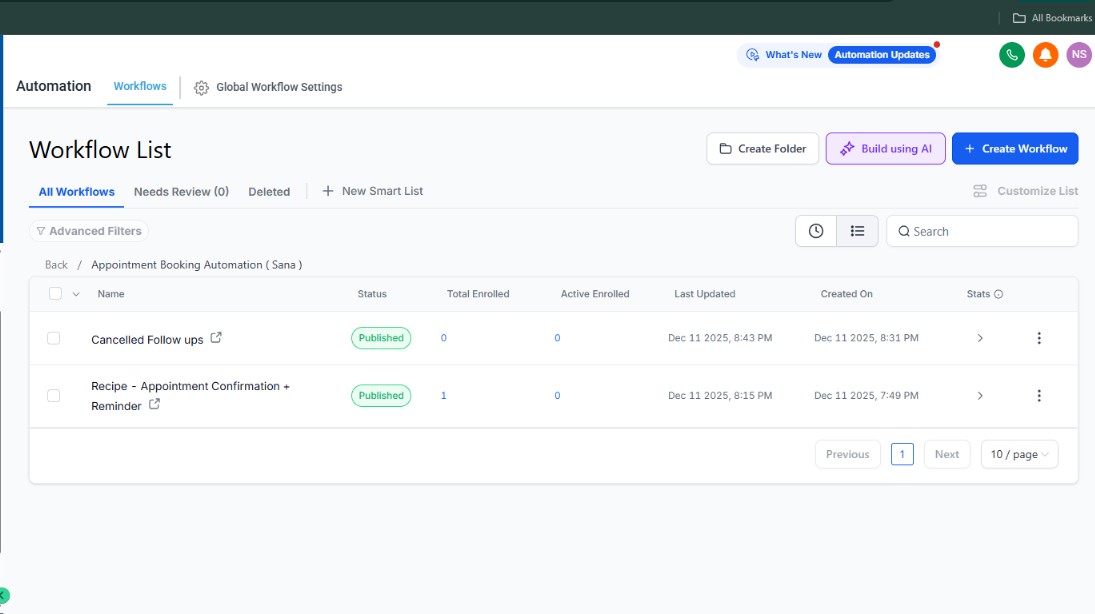
Task: Check the Recipe Appointment Confirmation row
Action: (x=54, y=396)
